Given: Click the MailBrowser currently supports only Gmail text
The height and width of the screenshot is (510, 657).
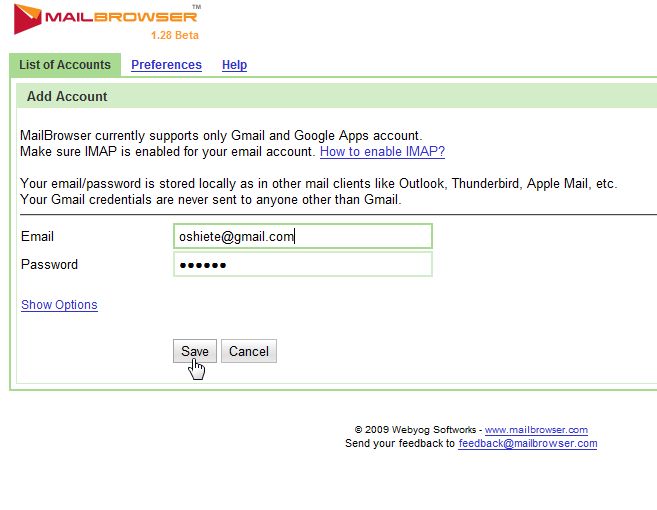Looking at the screenshot, I should [x=221, y=135].
